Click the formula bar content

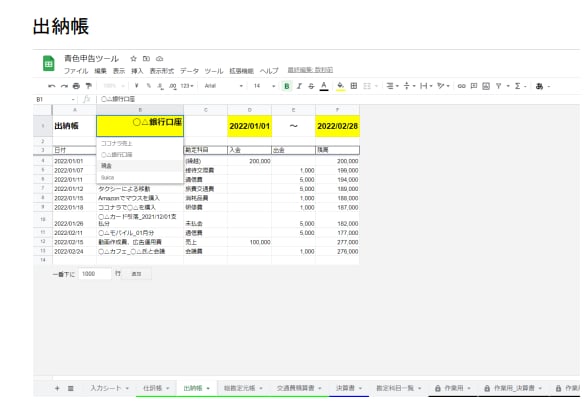coord(118,99)
